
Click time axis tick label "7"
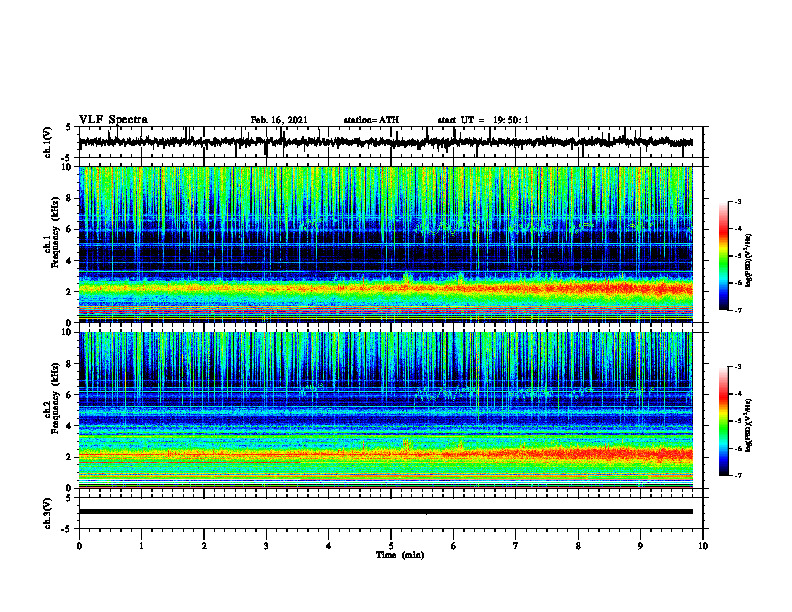pos(516,546)
